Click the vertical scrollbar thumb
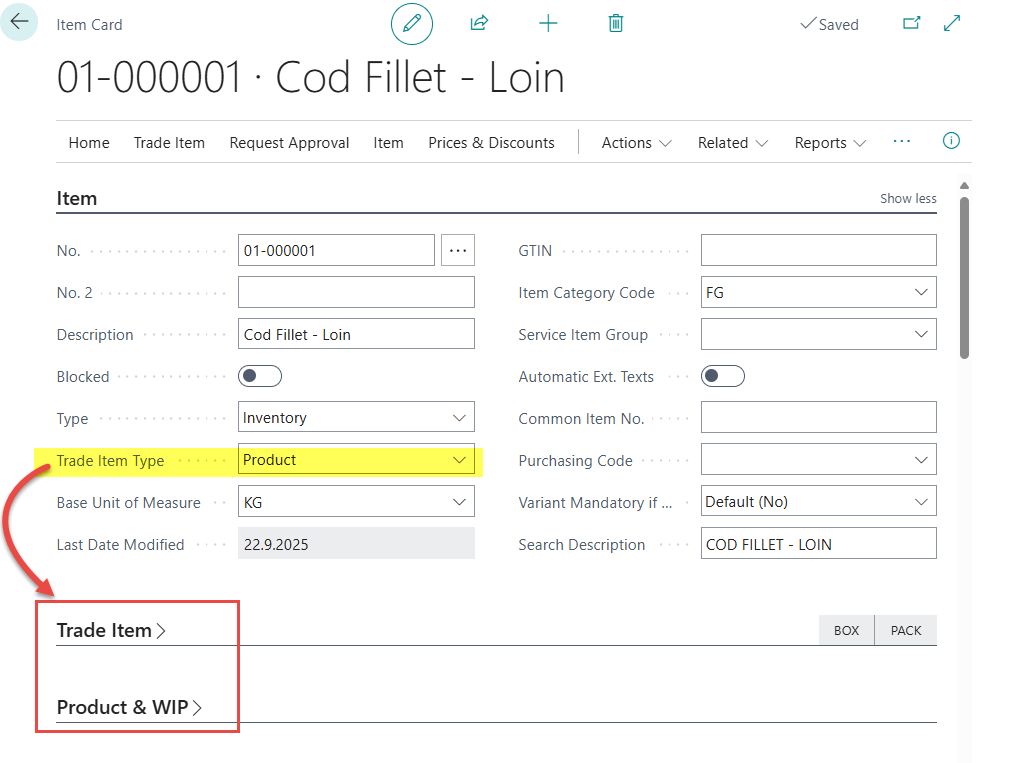 pyautogui.click(x=964, y=275)
